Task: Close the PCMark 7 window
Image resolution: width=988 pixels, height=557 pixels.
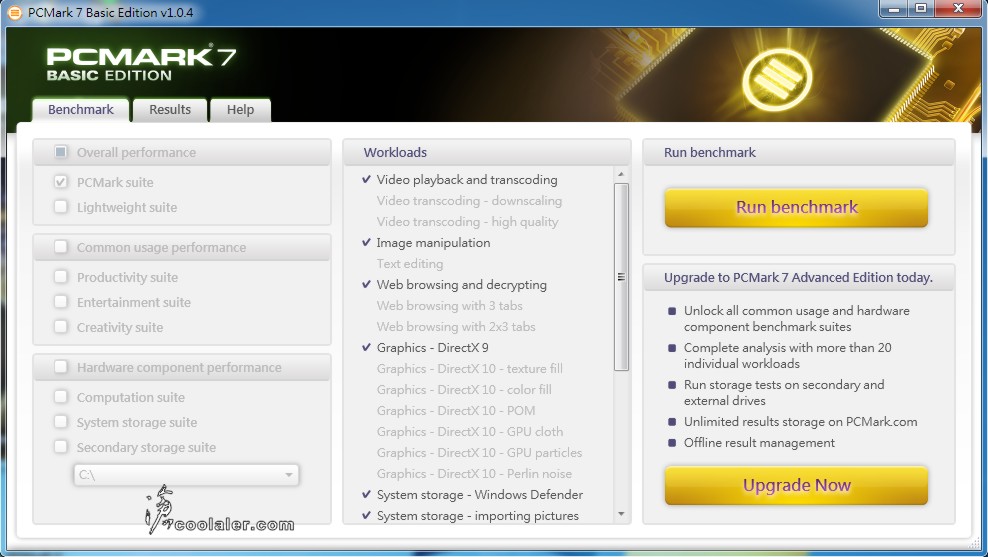Action: click(958, 8)
